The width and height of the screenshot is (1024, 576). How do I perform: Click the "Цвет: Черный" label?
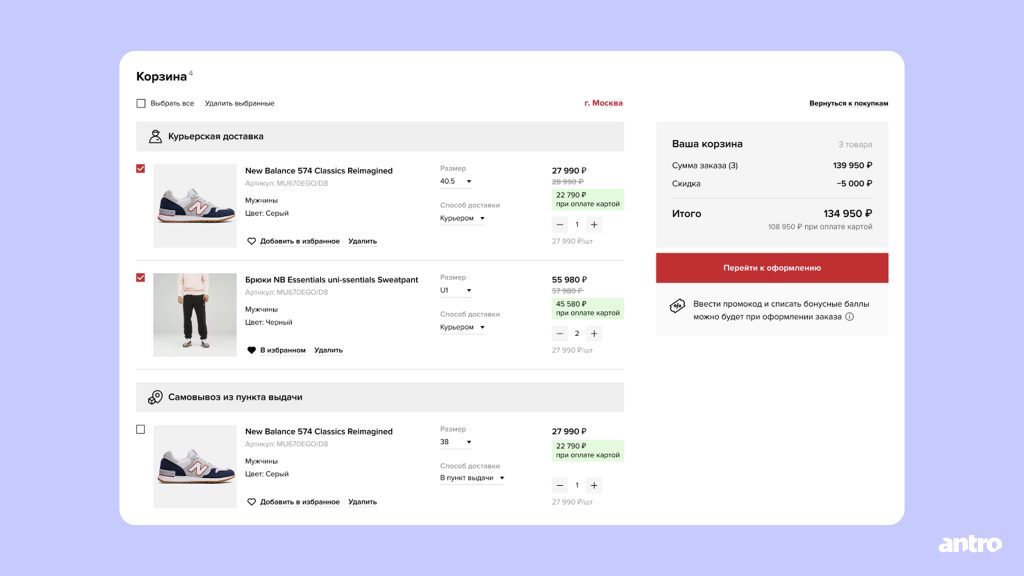pyautogui.click(x=268, y=322)
